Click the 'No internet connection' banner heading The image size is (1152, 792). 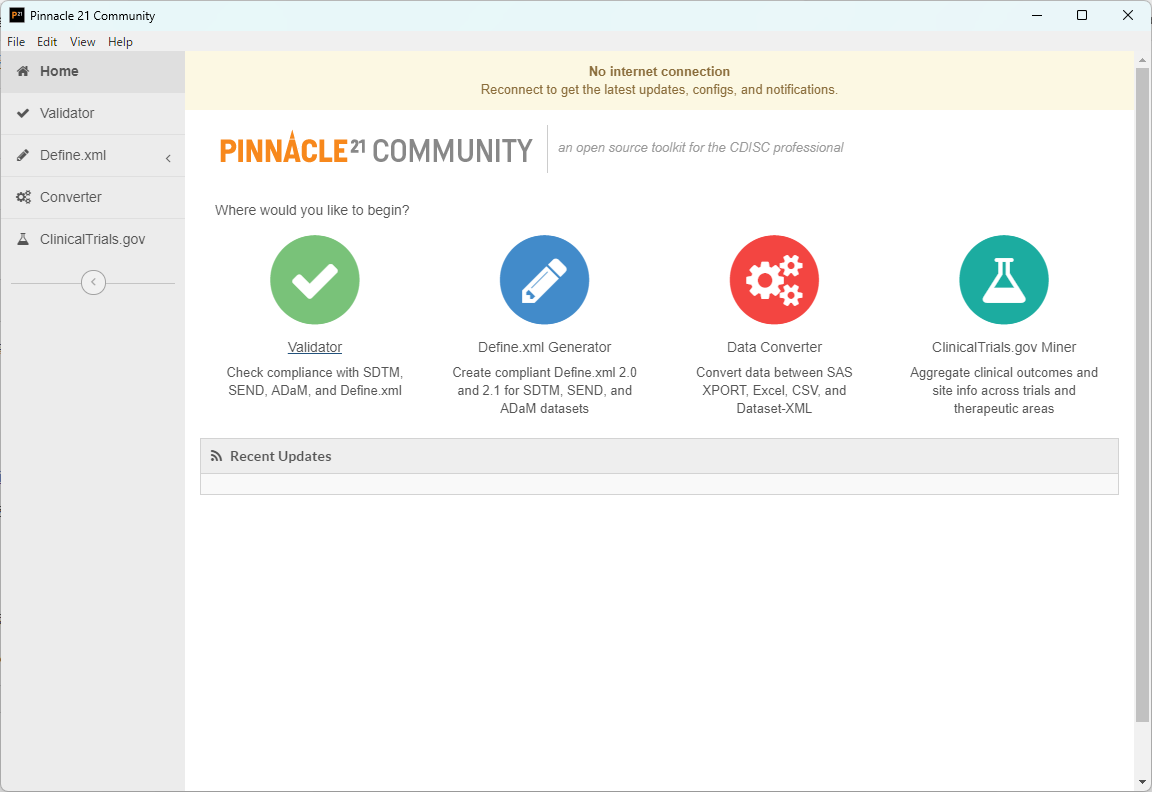click(x=659, y=71)
